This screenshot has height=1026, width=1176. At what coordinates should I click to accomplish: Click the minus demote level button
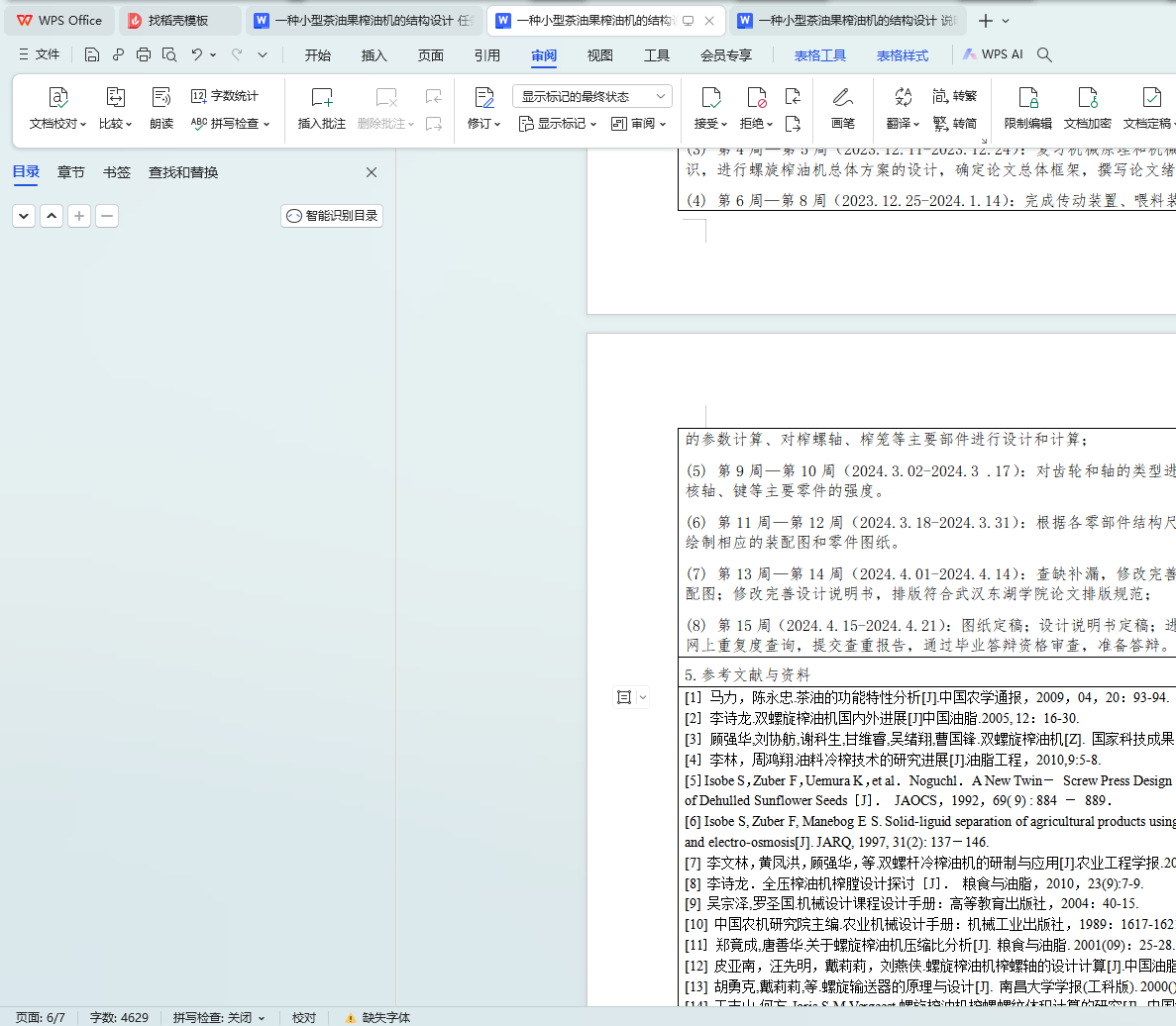107,216
